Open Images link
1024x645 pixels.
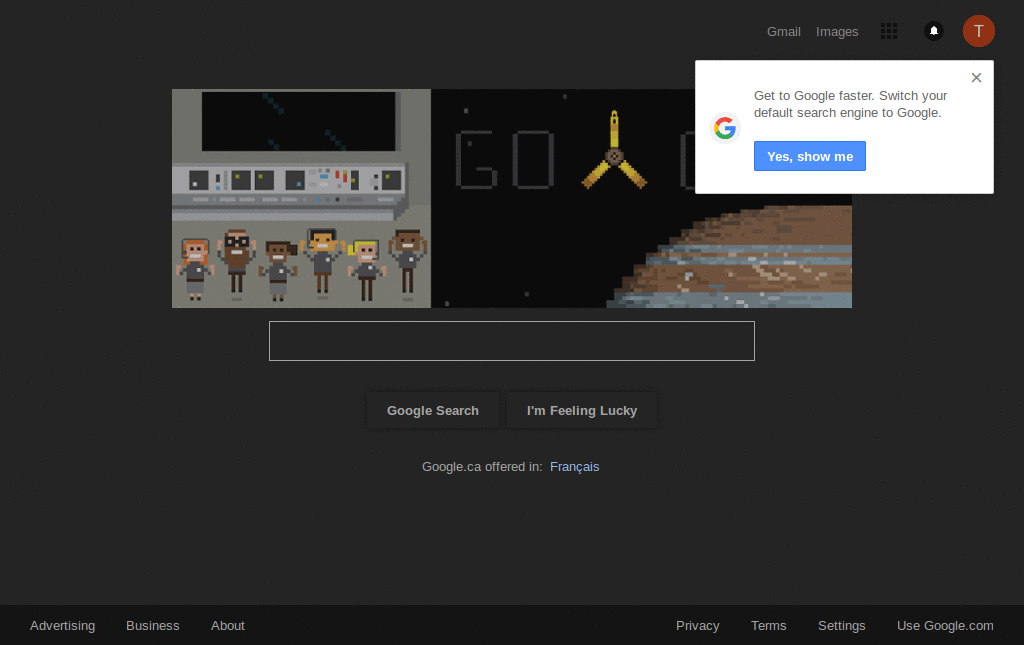[x=837, y=31]
